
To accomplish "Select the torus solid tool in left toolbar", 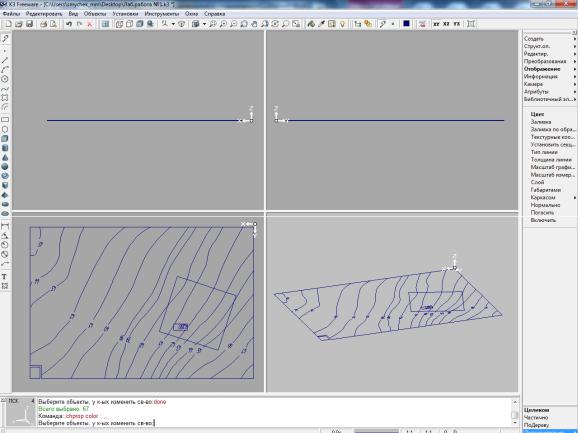I will [x=5, y=213].
